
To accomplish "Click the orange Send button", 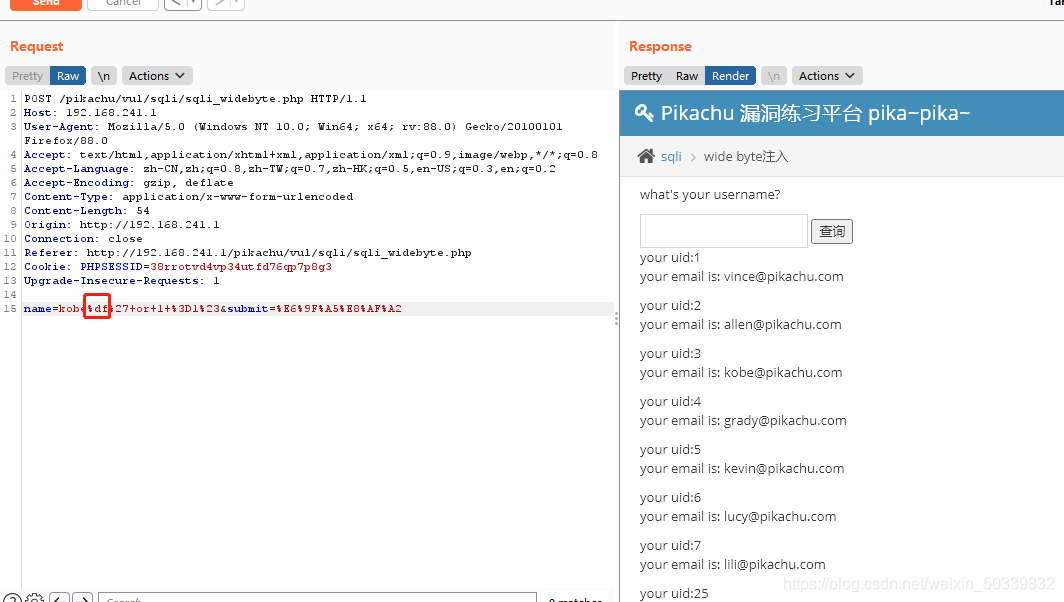I will click(45, 3).
